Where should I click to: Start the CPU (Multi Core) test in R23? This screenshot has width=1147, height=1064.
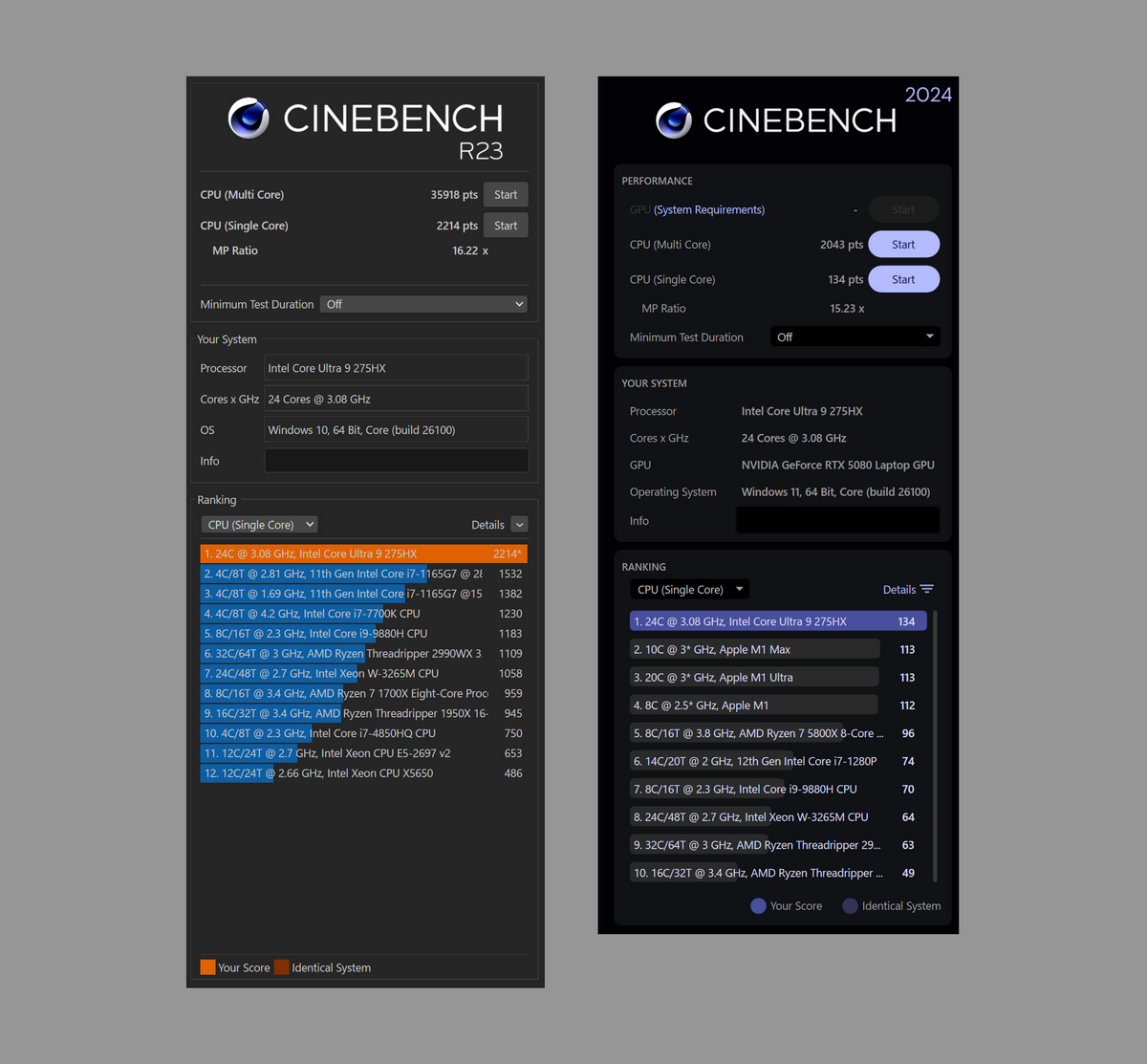(506, 195)
